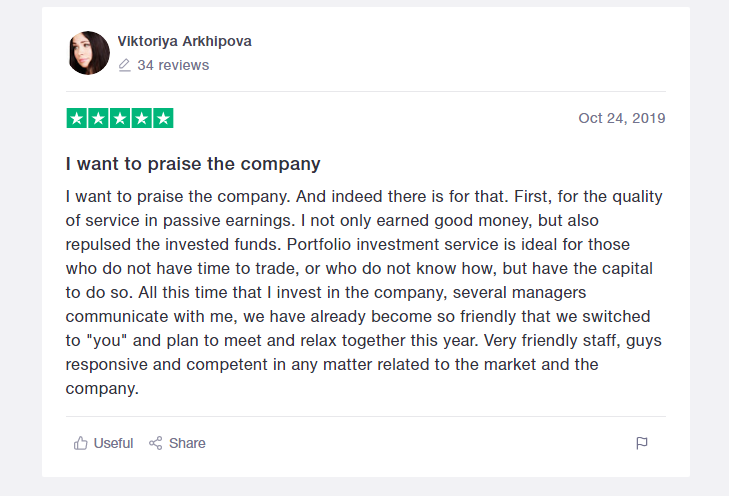This screenshot has width=729, height=496.
Task: Open the review title "I want to praise the company"
Action: [x=193, y=163]
